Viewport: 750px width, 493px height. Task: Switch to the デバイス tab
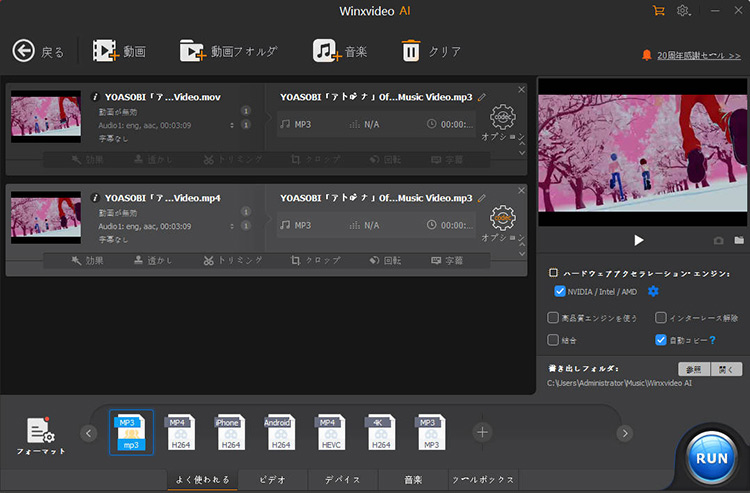click(x=343, y=480)
